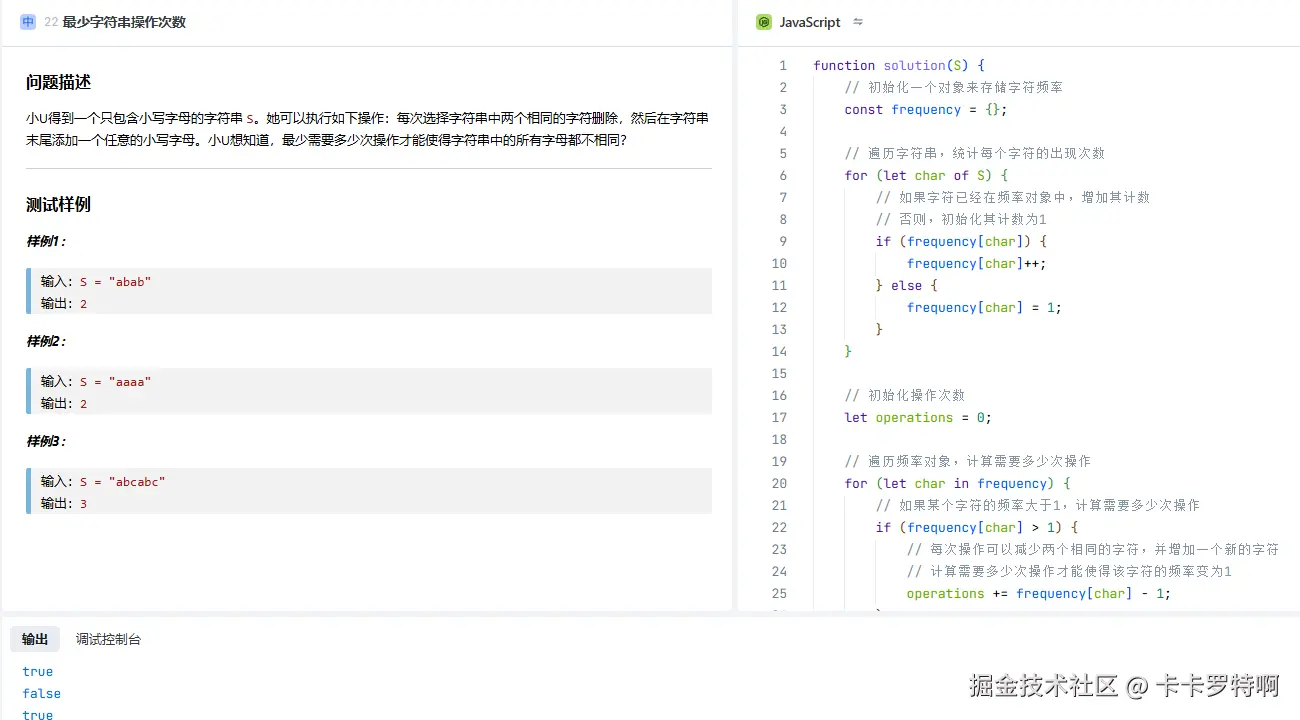Switch to the 调试控制台 tab
The height and width of the screenshot is (720, 1300).
108,639
